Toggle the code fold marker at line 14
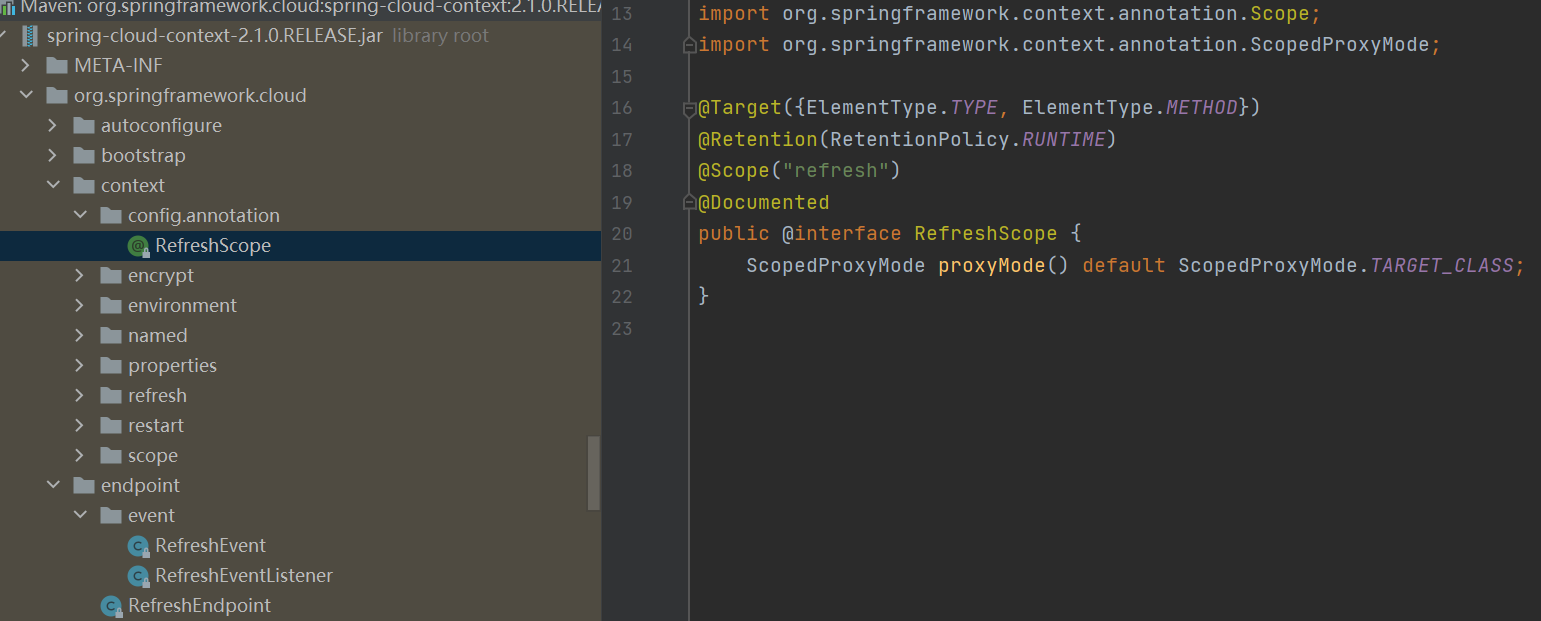Viewport: 1541px width, 621px height. tap(688, 45)
